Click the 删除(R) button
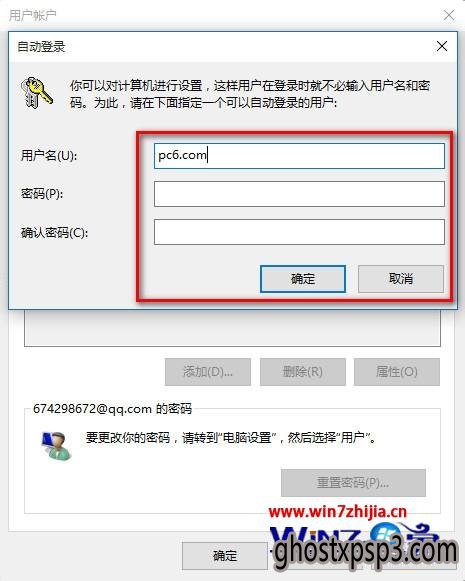The image size is (465, 581). tap(303, 372)
